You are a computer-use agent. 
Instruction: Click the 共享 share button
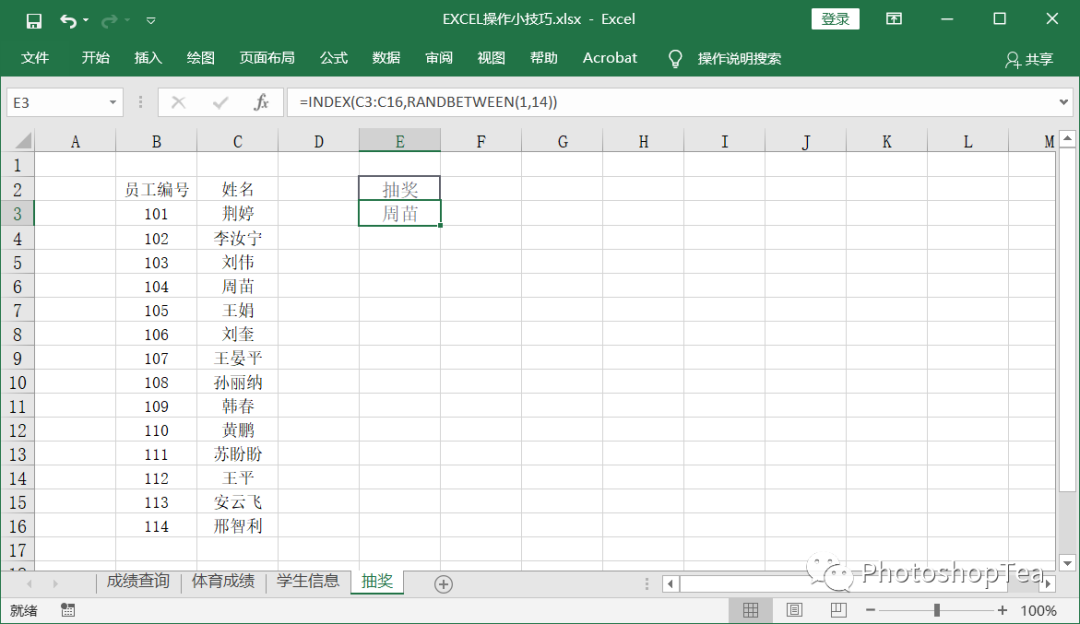click(1029, 59)
